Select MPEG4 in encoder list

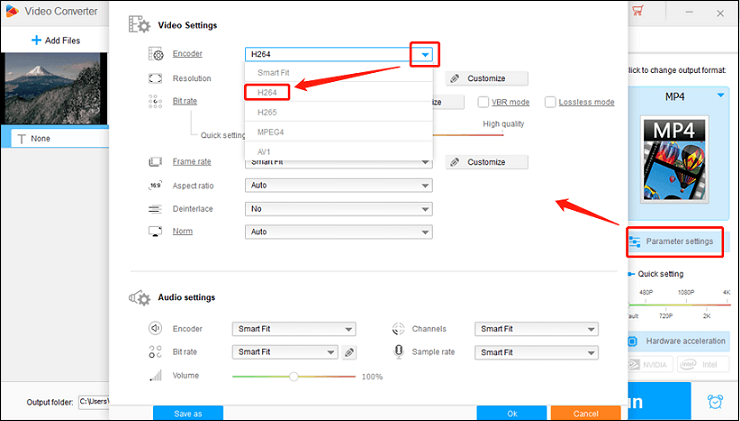(x=339, y=132)
